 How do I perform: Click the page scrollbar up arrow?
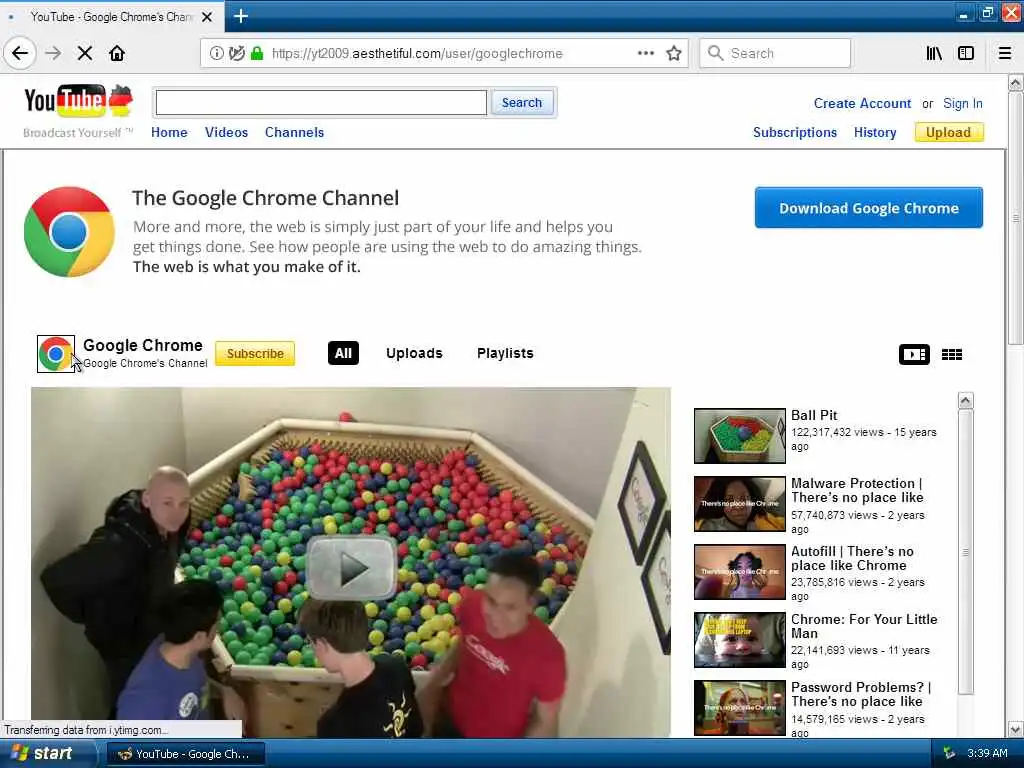pos(1015,83)
